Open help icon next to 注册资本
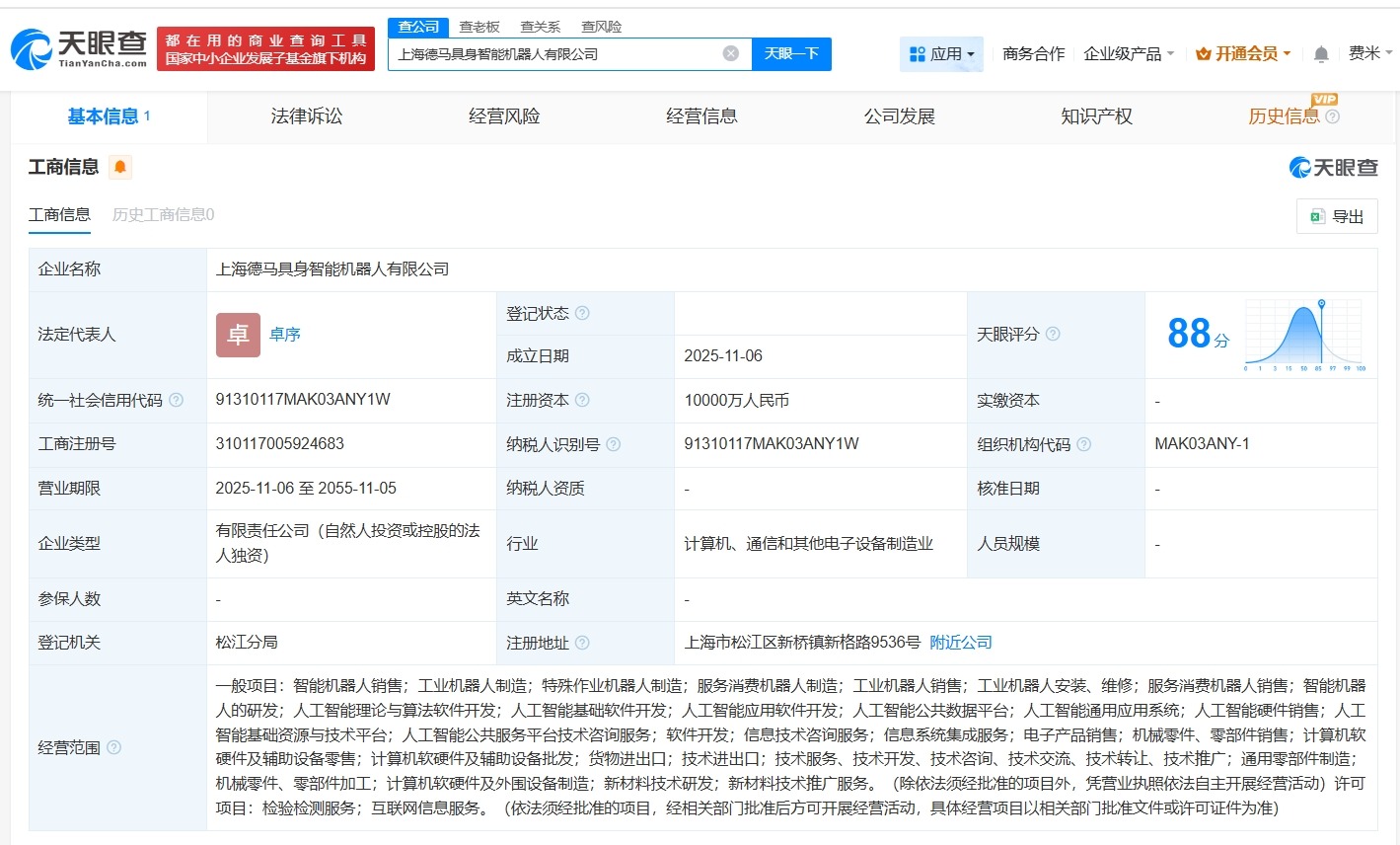The image size is (1400, 845). point(583,400)
